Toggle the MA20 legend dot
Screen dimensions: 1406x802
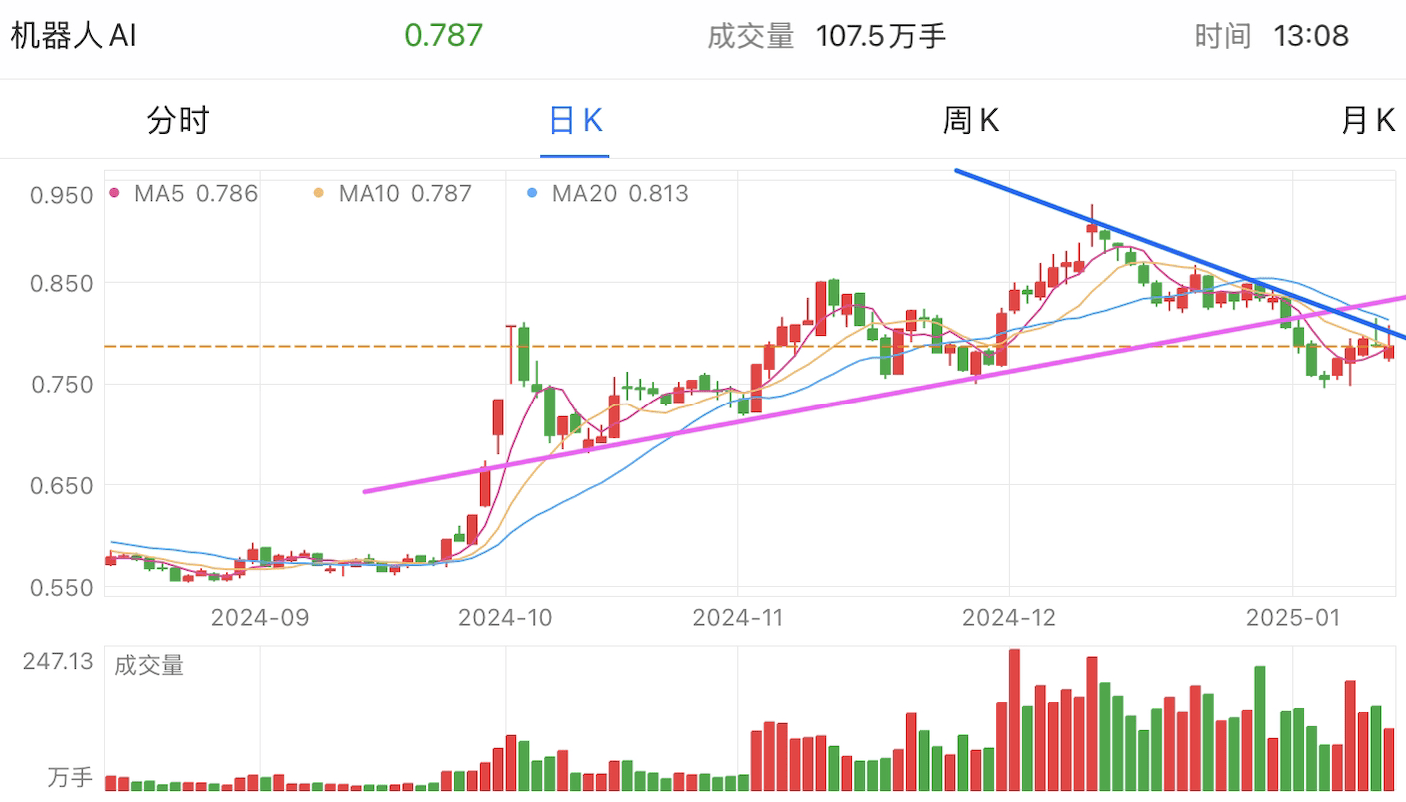pos(533,193)
